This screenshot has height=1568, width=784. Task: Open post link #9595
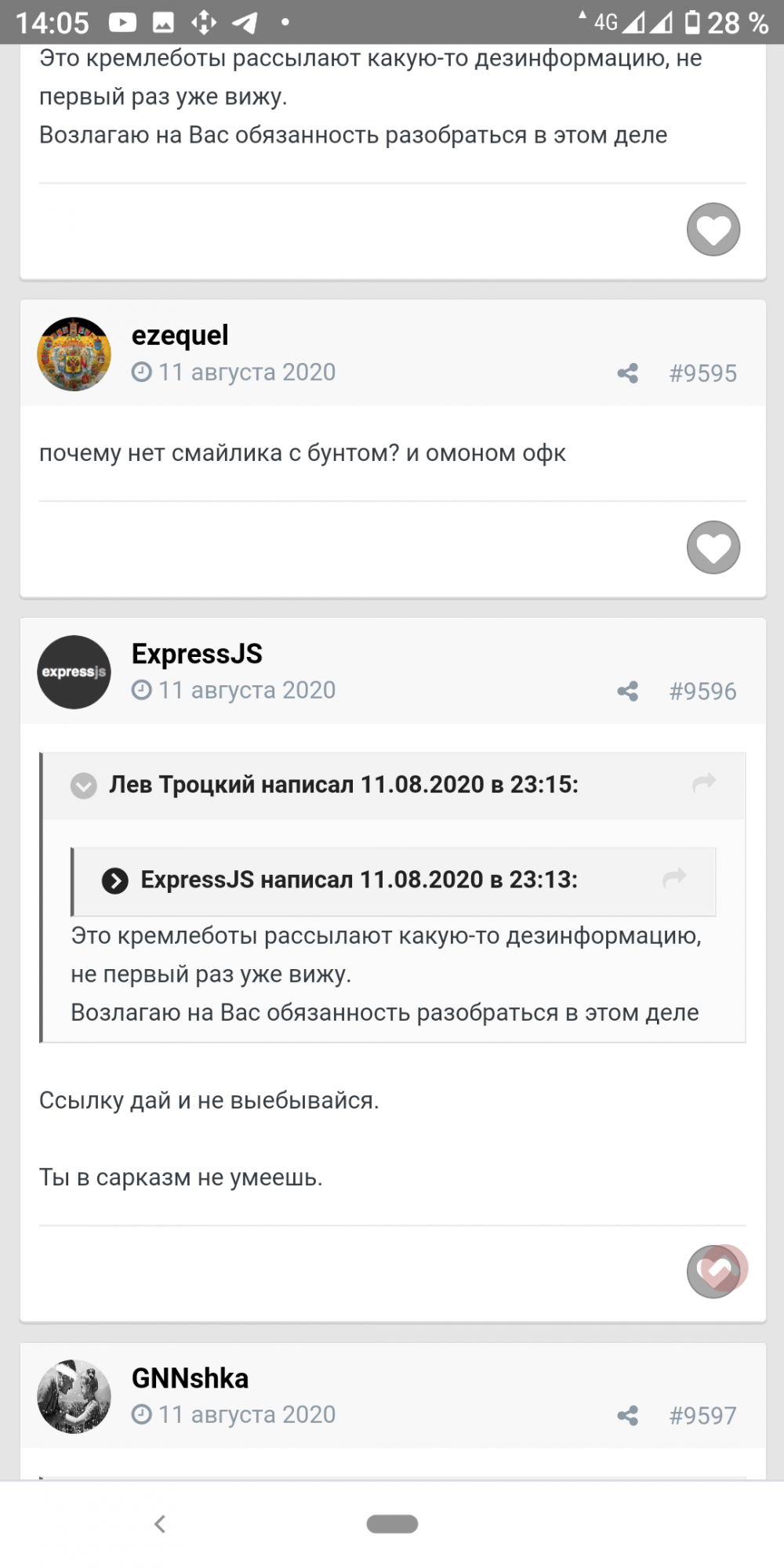(x=702, y=373)
